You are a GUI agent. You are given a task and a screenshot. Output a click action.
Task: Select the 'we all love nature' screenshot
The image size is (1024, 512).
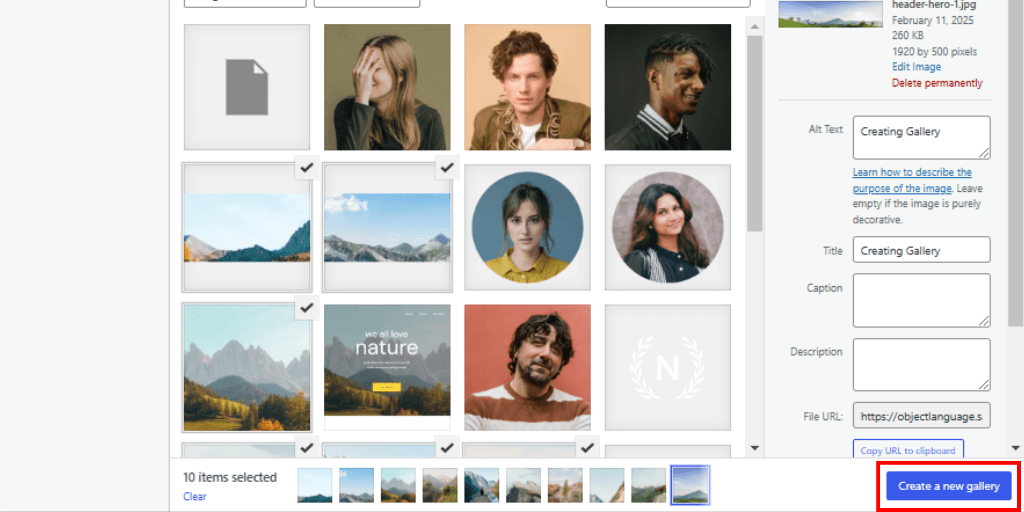[x=387, y=368]
